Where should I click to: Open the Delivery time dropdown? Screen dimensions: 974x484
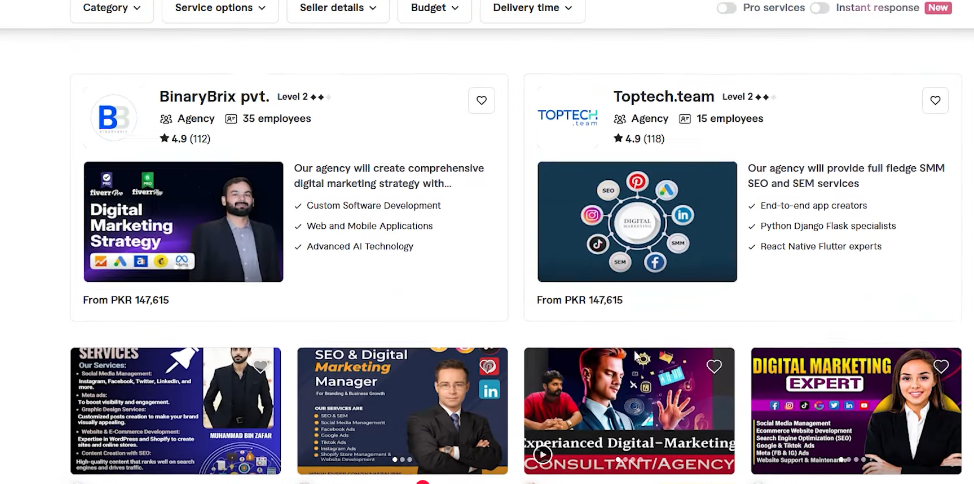(532, 8)
